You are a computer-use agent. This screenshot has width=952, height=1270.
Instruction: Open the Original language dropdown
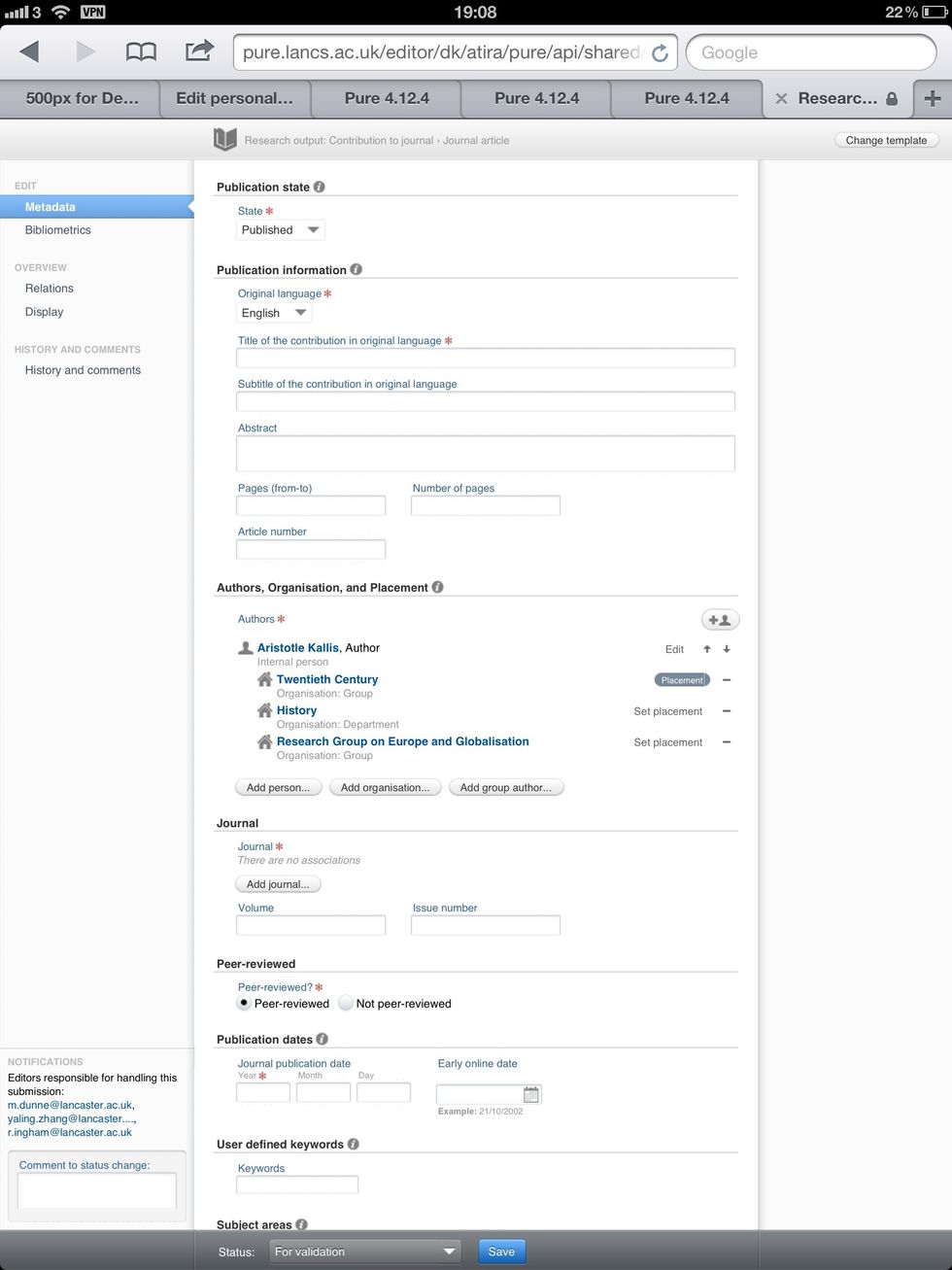click(x=273, y=313)
